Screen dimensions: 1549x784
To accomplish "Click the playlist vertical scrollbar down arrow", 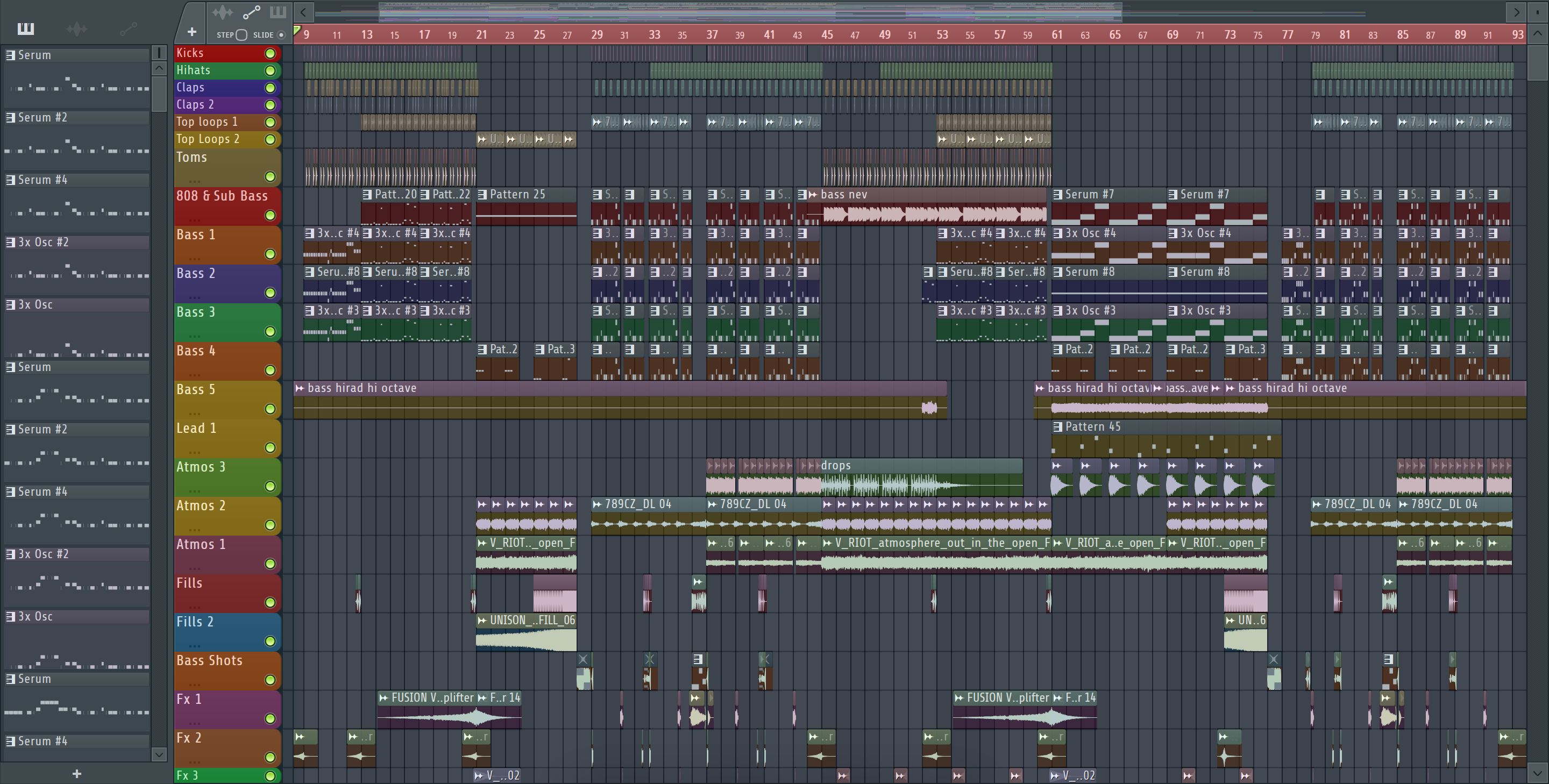I will click(x=1538, y=773).
